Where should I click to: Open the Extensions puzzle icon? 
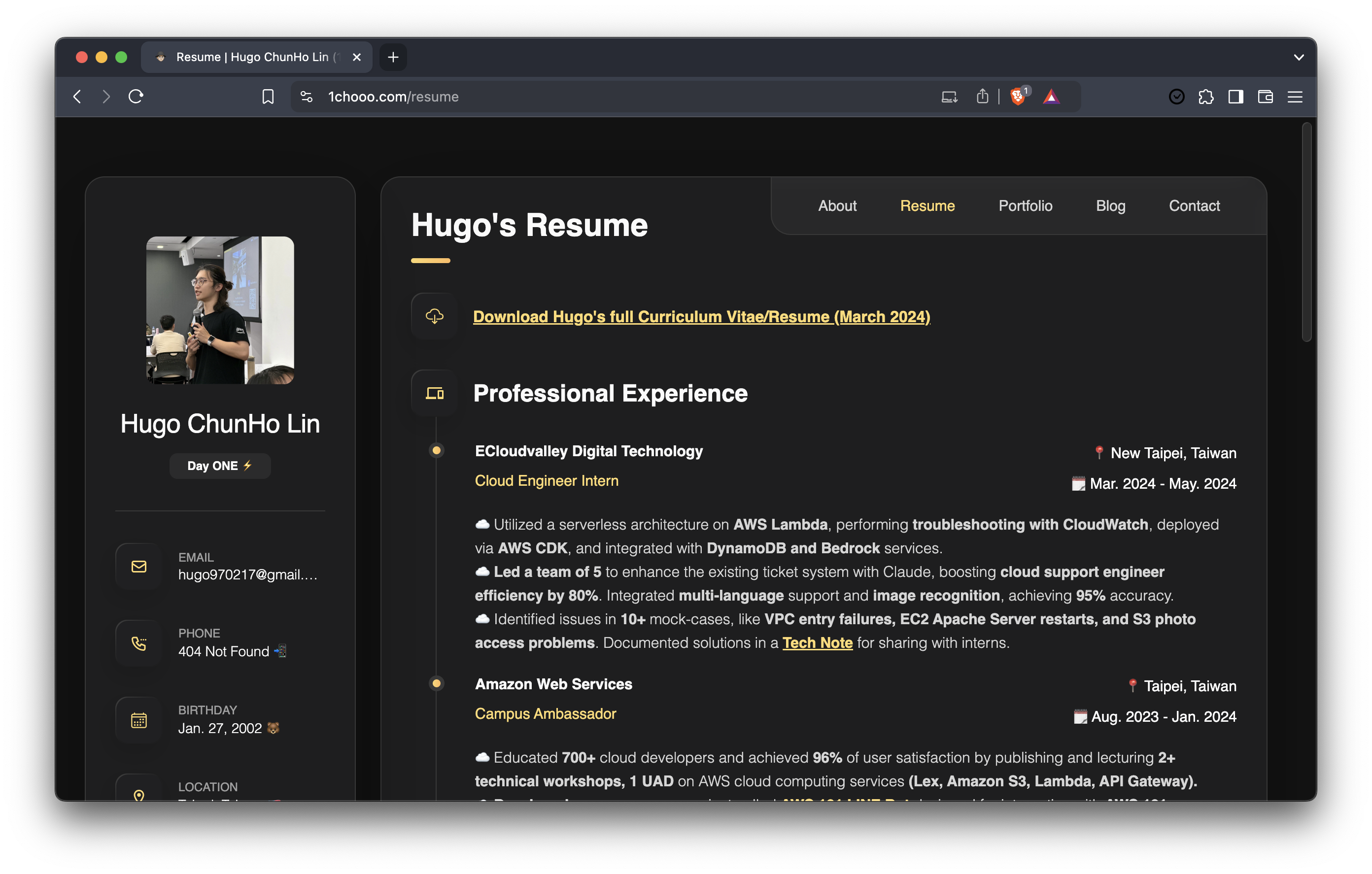[1206, 96]
